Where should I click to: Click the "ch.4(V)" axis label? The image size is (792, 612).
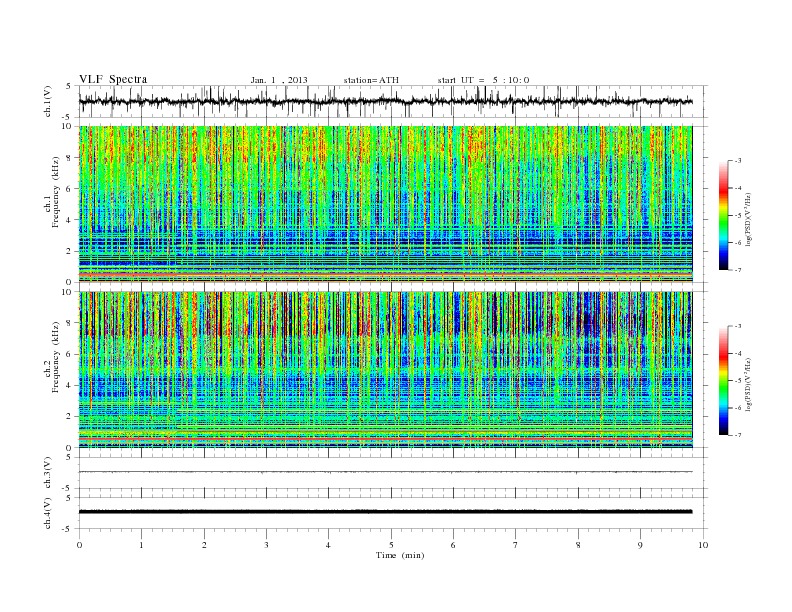[x=48, y=513]
